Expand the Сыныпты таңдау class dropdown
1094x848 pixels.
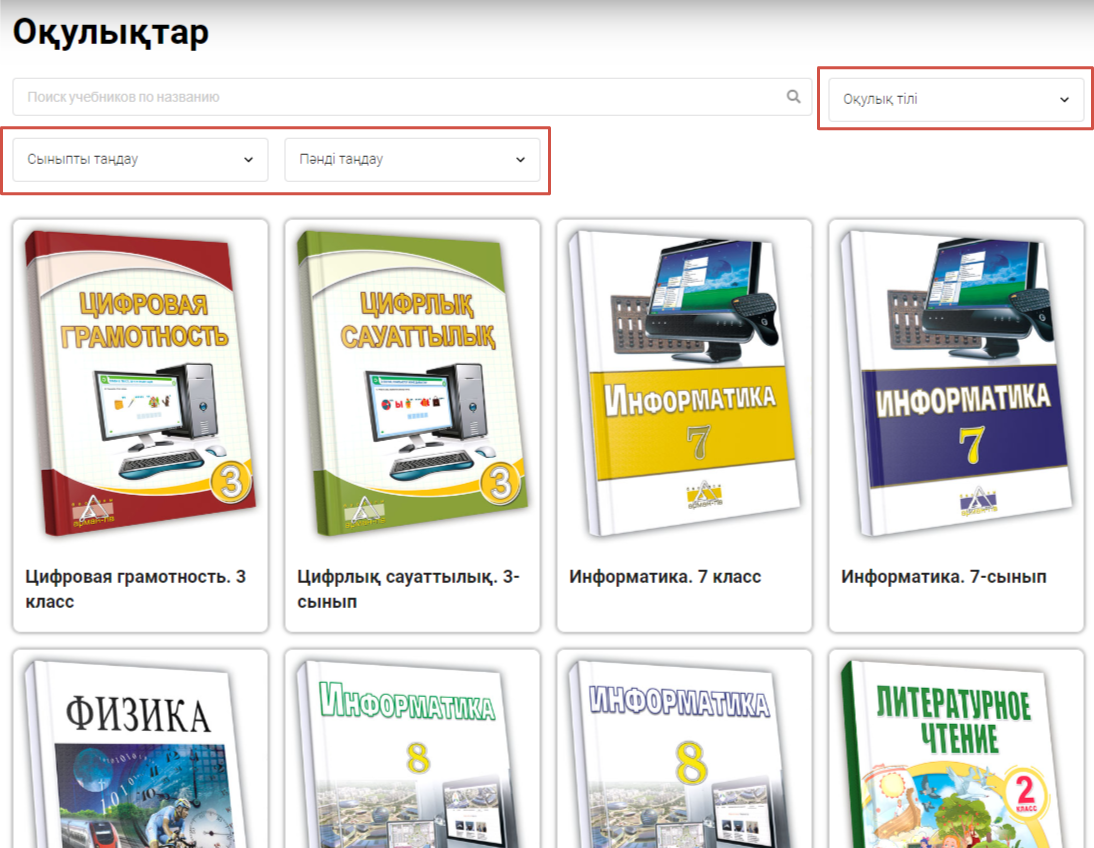(140, 159)
